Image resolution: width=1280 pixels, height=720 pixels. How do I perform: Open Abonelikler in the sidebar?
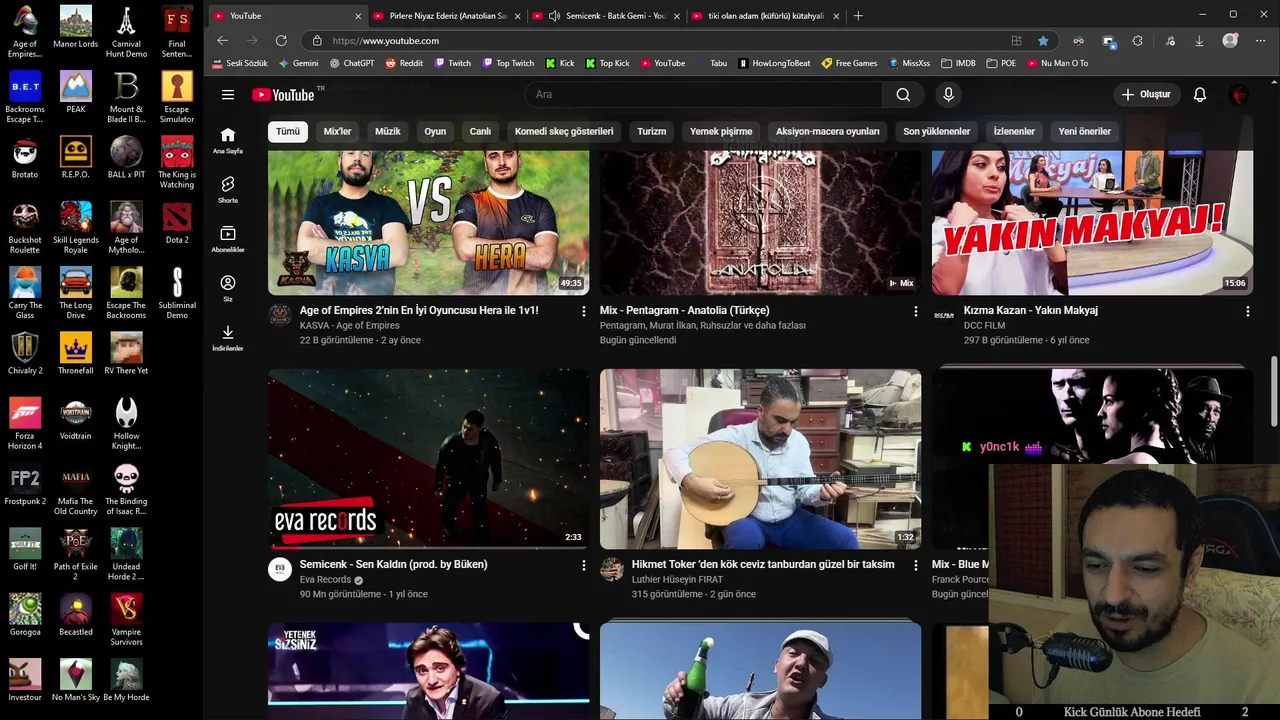click(x=228, y=239)
